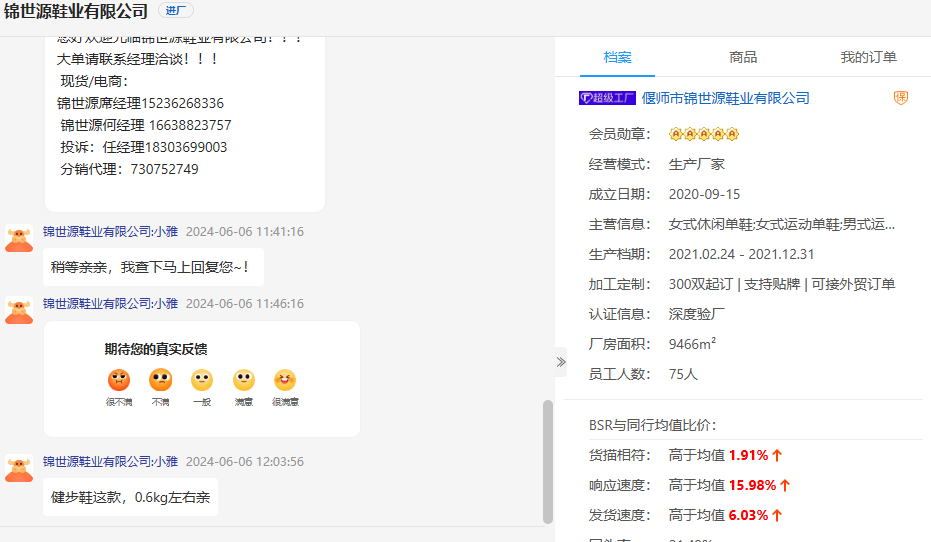Click the 很不满 angry face rating
Viewport: 931px width, 542px height.
point(119,381)
